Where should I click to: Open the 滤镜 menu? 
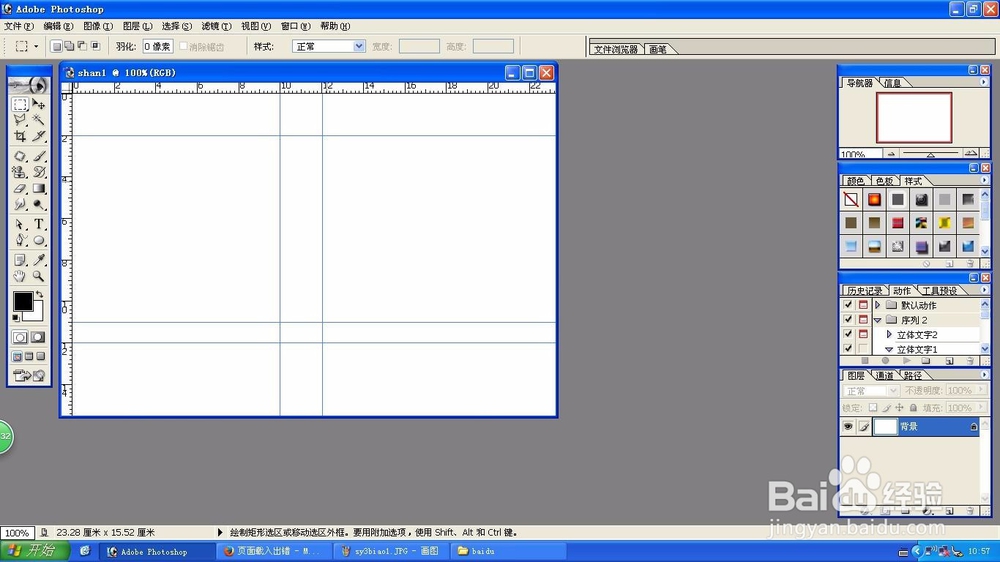pos(216,26)
